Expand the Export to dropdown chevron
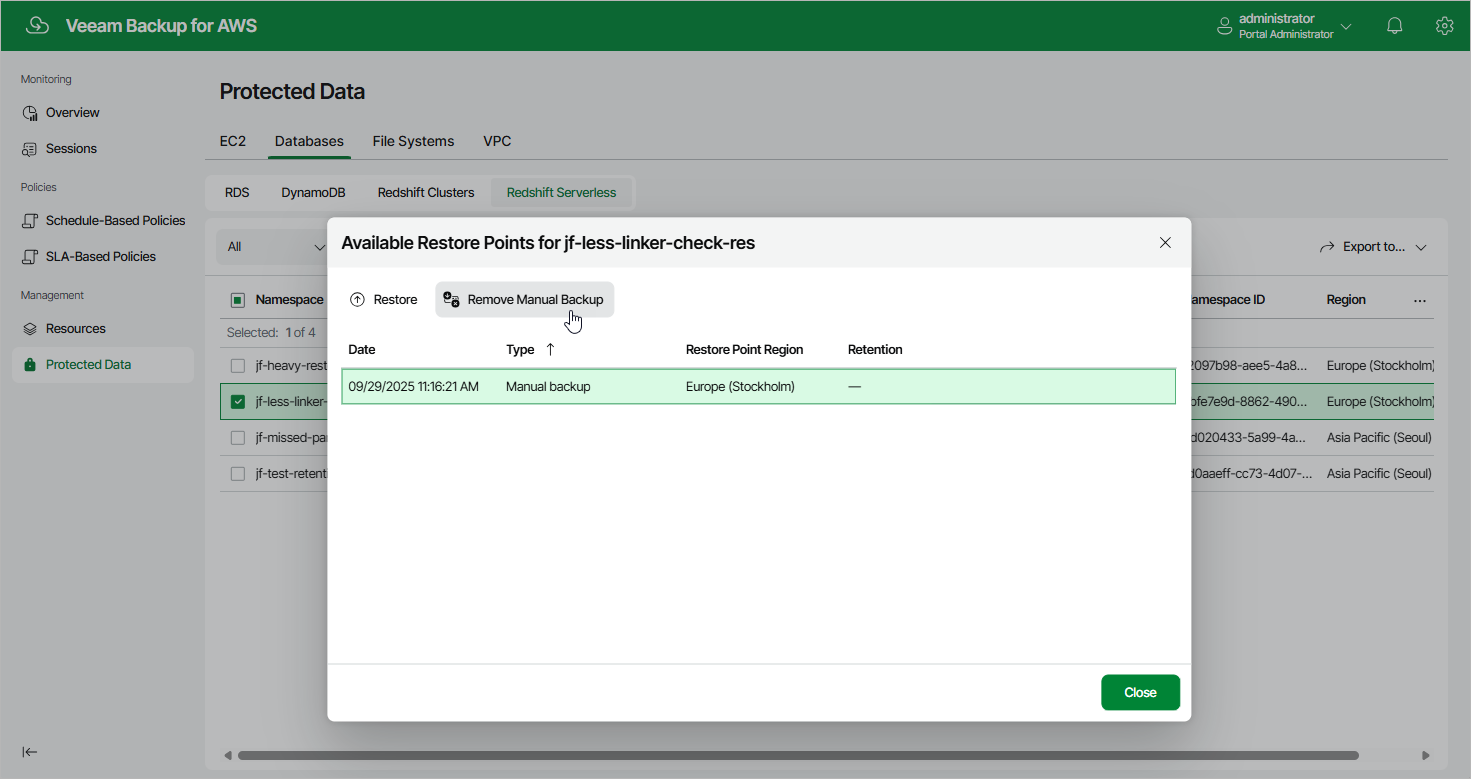 pos(1421,248)
